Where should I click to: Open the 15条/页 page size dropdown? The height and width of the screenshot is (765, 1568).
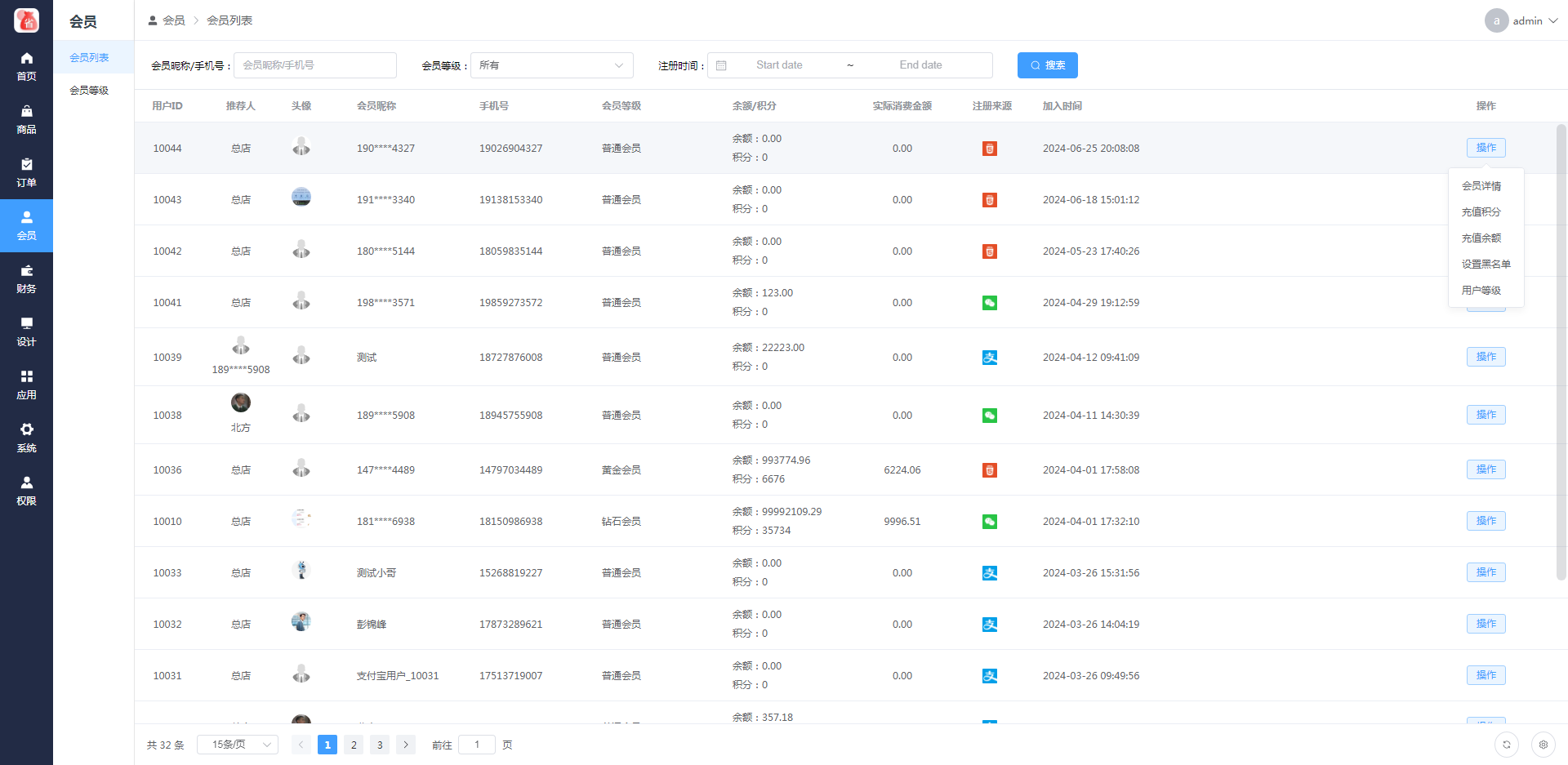coord(237,745)
